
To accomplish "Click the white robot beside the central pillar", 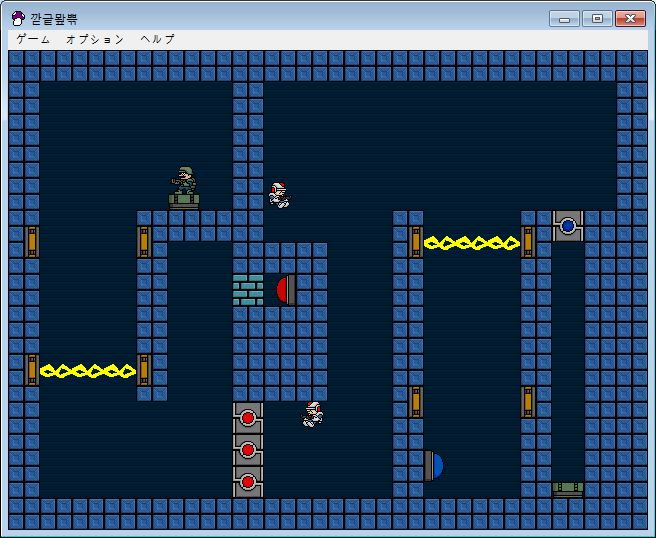I will [x=279, y=195].
